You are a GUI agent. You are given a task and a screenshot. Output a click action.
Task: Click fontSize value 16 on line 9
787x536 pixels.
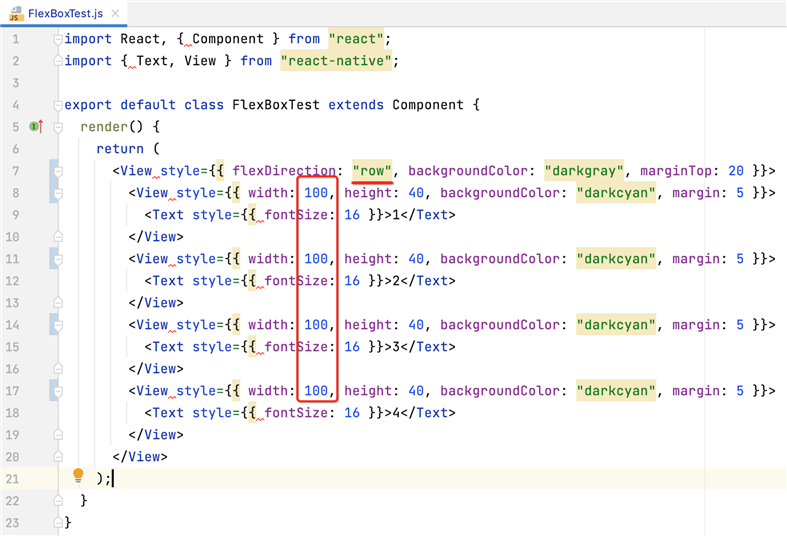[x=352, y=215]
